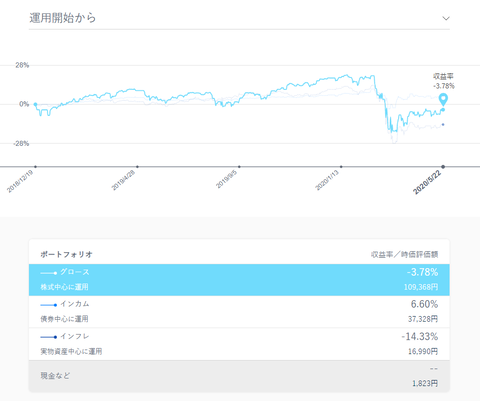The width and height of the screenshot is (480, 401).
Task: Click the インカム legend line icon
Action: coord(49,305)
